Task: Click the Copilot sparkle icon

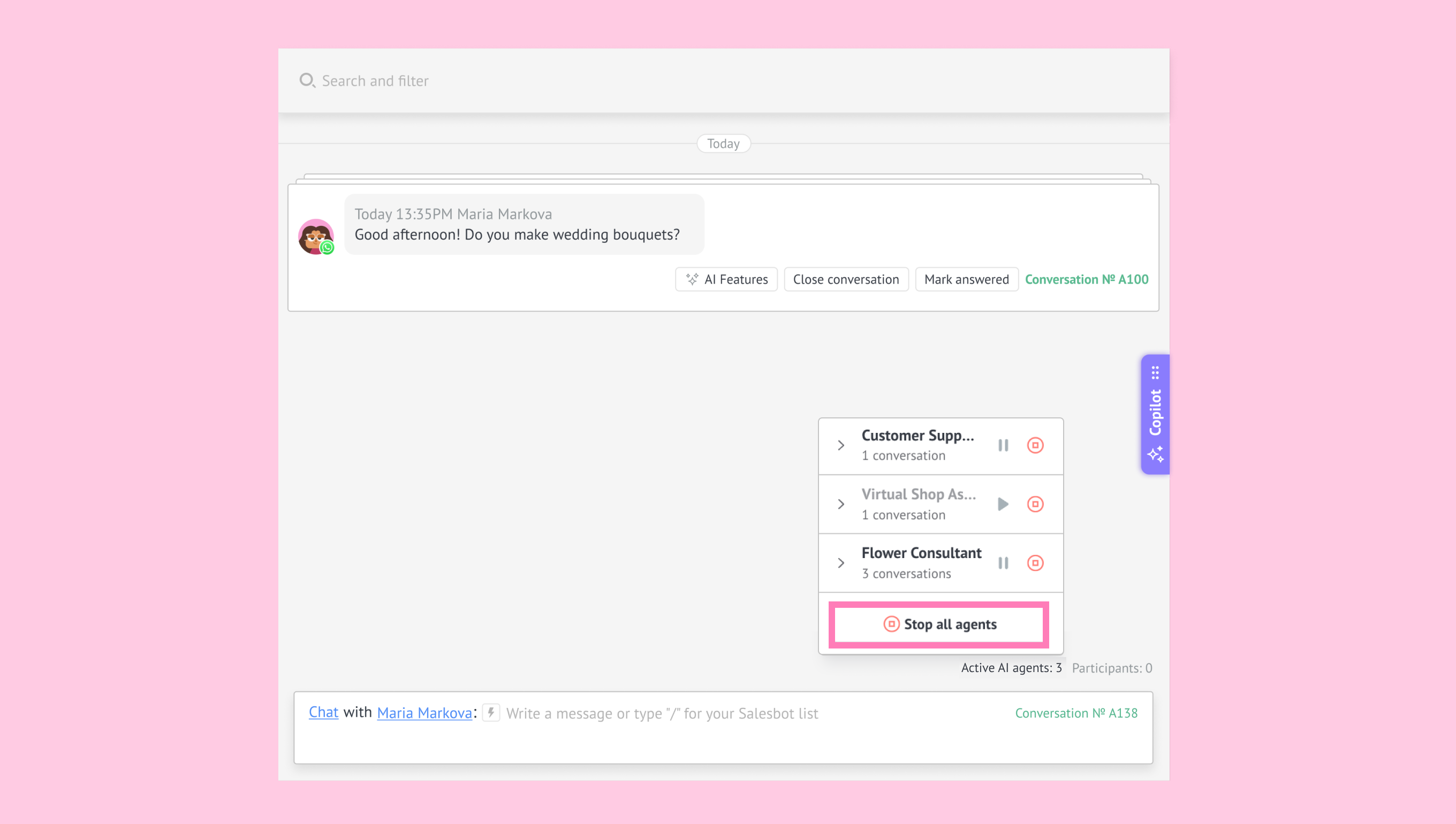Action: [x=1155, y=454]
